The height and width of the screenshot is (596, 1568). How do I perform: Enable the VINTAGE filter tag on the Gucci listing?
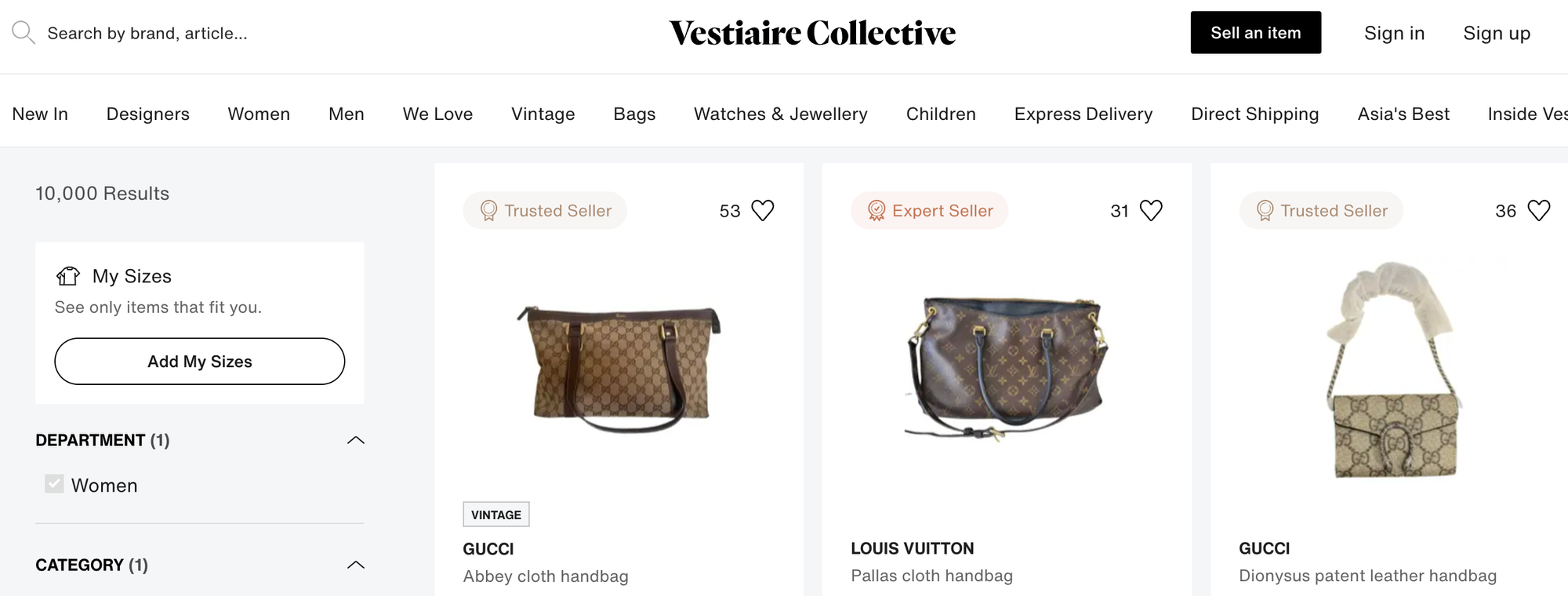(495, 514)
